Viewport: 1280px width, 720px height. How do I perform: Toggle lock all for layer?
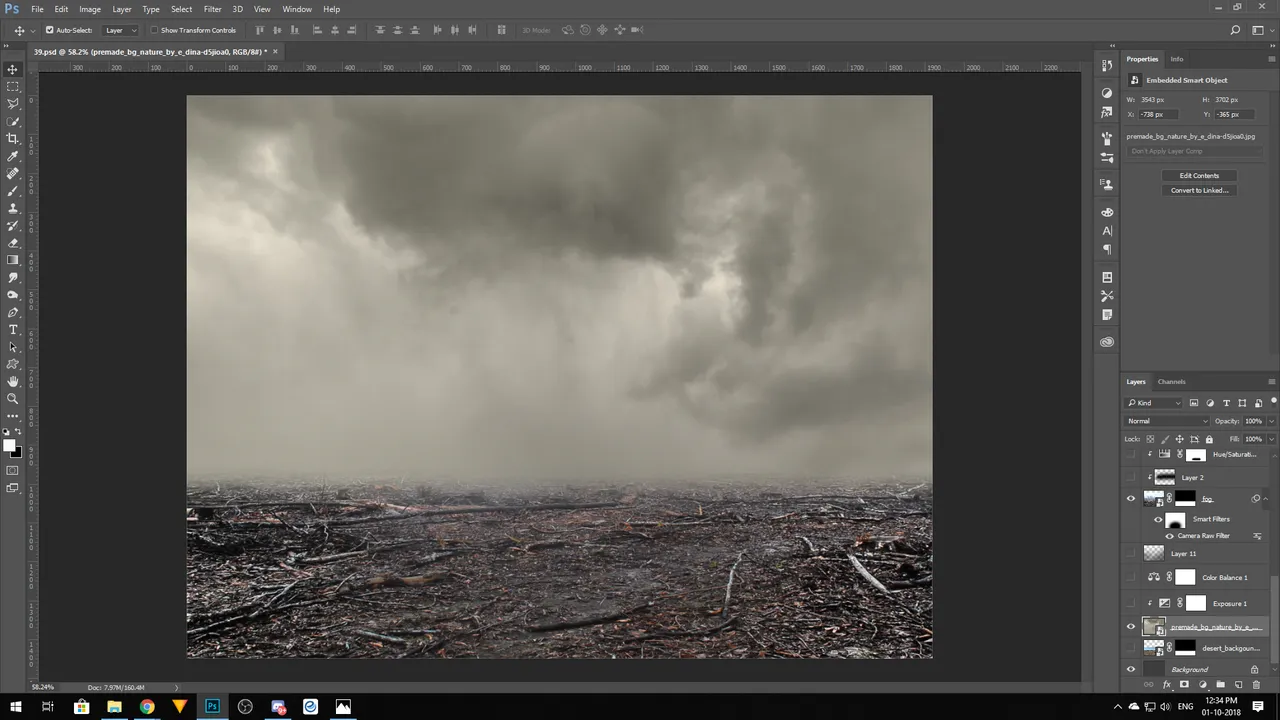[1209, 439]
